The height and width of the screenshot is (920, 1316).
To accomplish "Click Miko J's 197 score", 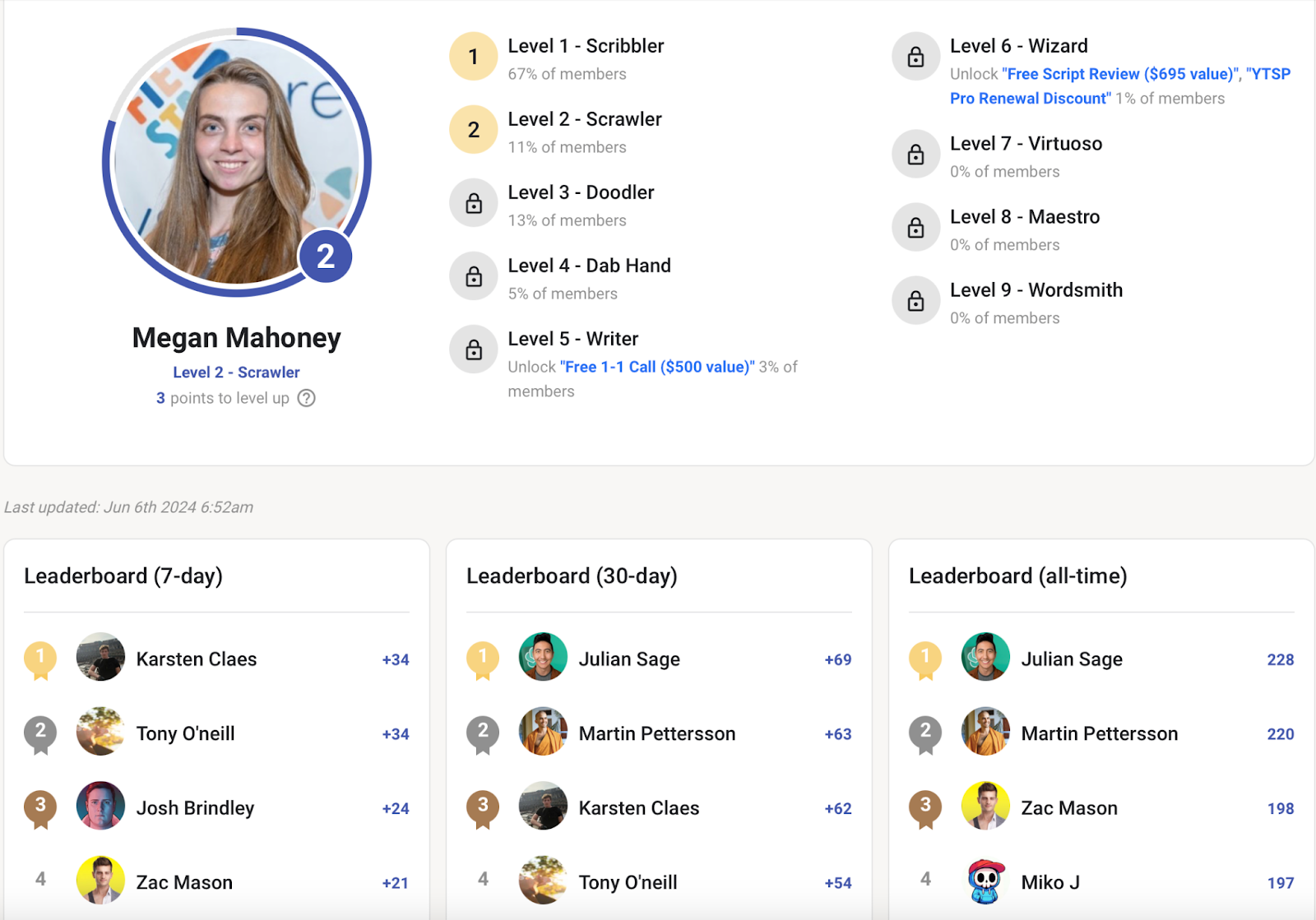I will (1281, 883).
